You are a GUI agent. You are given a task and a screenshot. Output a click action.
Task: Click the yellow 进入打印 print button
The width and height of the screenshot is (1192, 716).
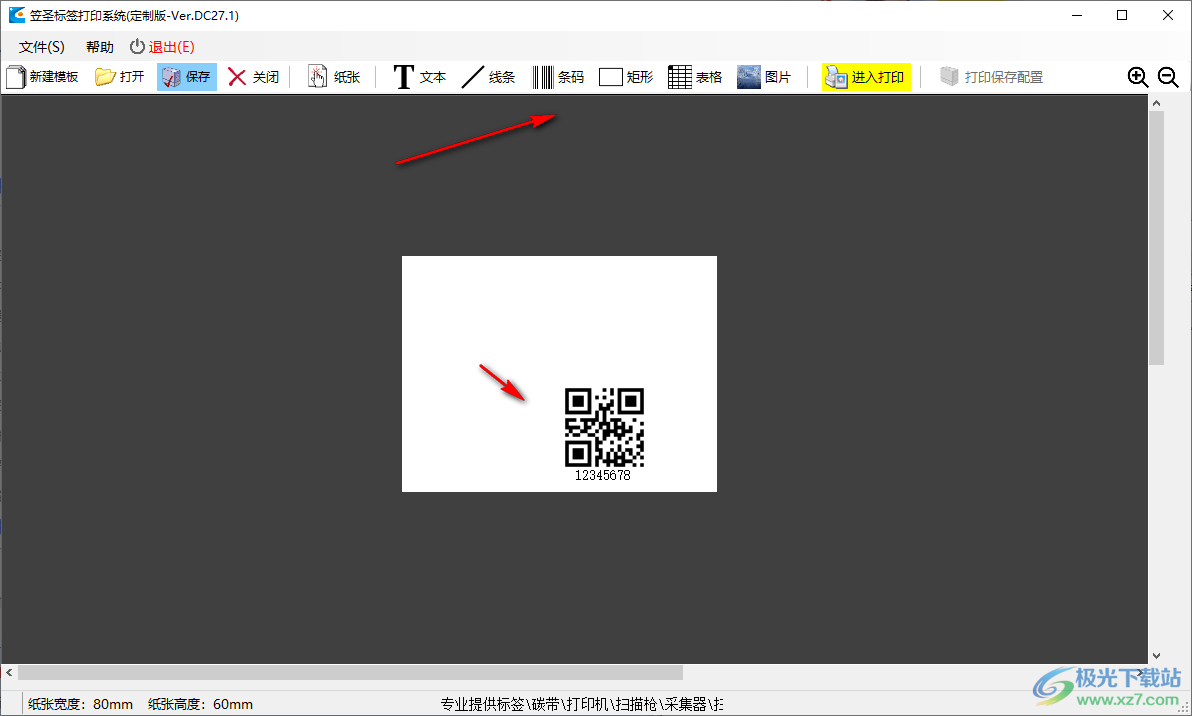pyautogui.click(x=866, y=77)
